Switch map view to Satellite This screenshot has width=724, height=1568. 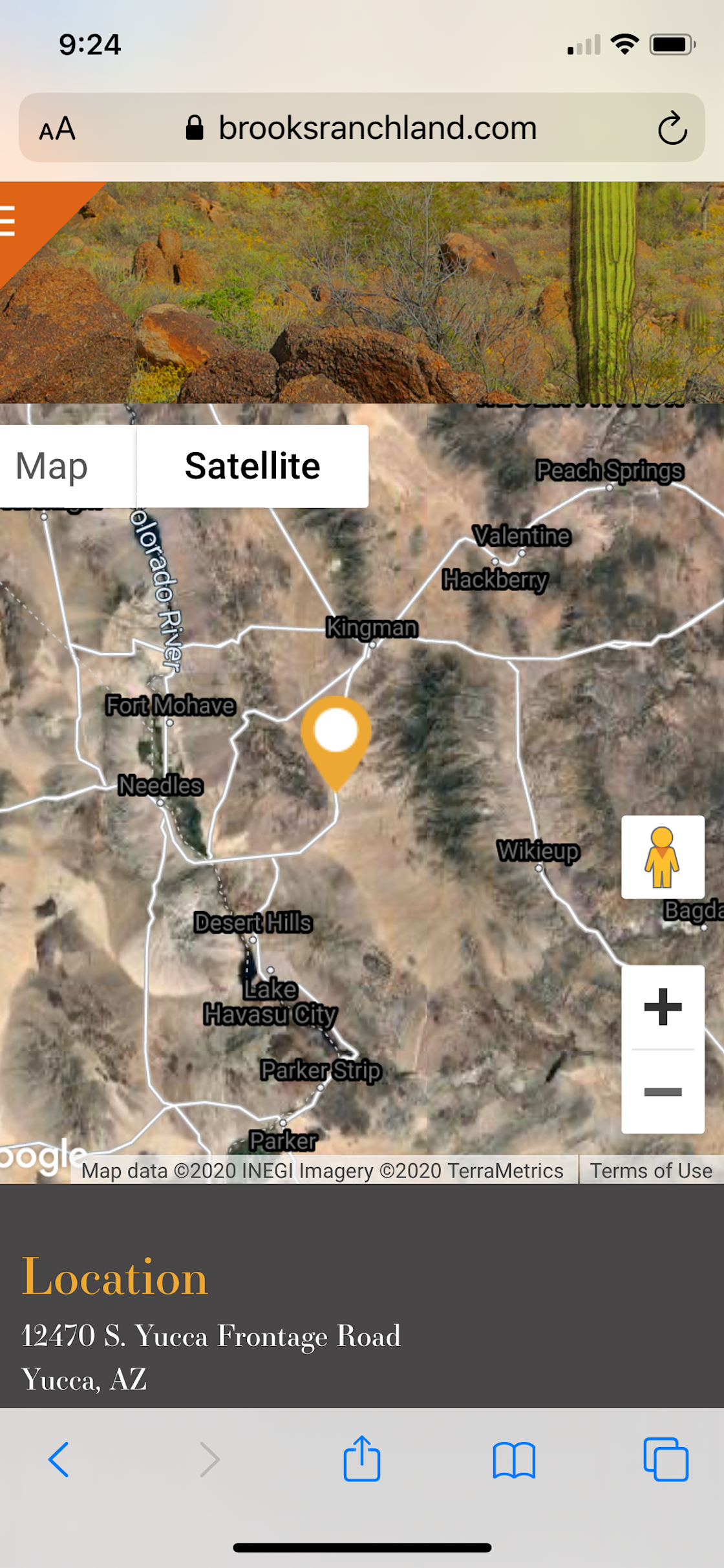coord(252,466)
